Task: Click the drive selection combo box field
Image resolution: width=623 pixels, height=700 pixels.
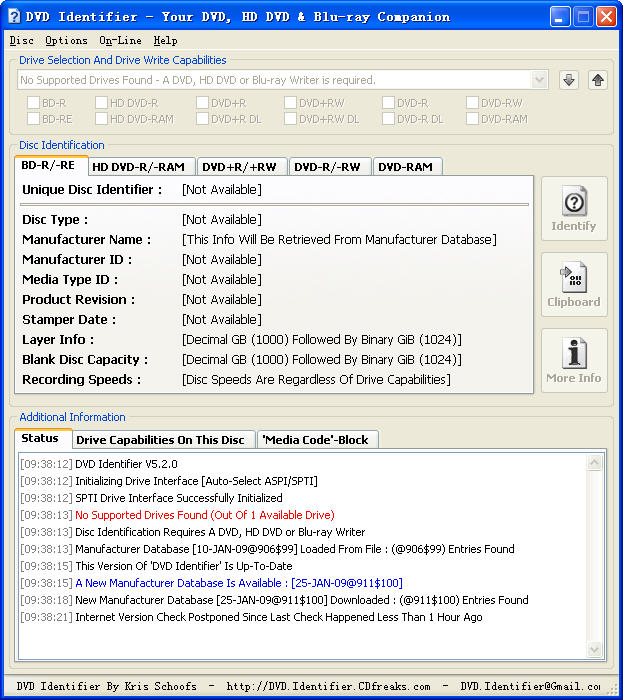Action: 282,80
